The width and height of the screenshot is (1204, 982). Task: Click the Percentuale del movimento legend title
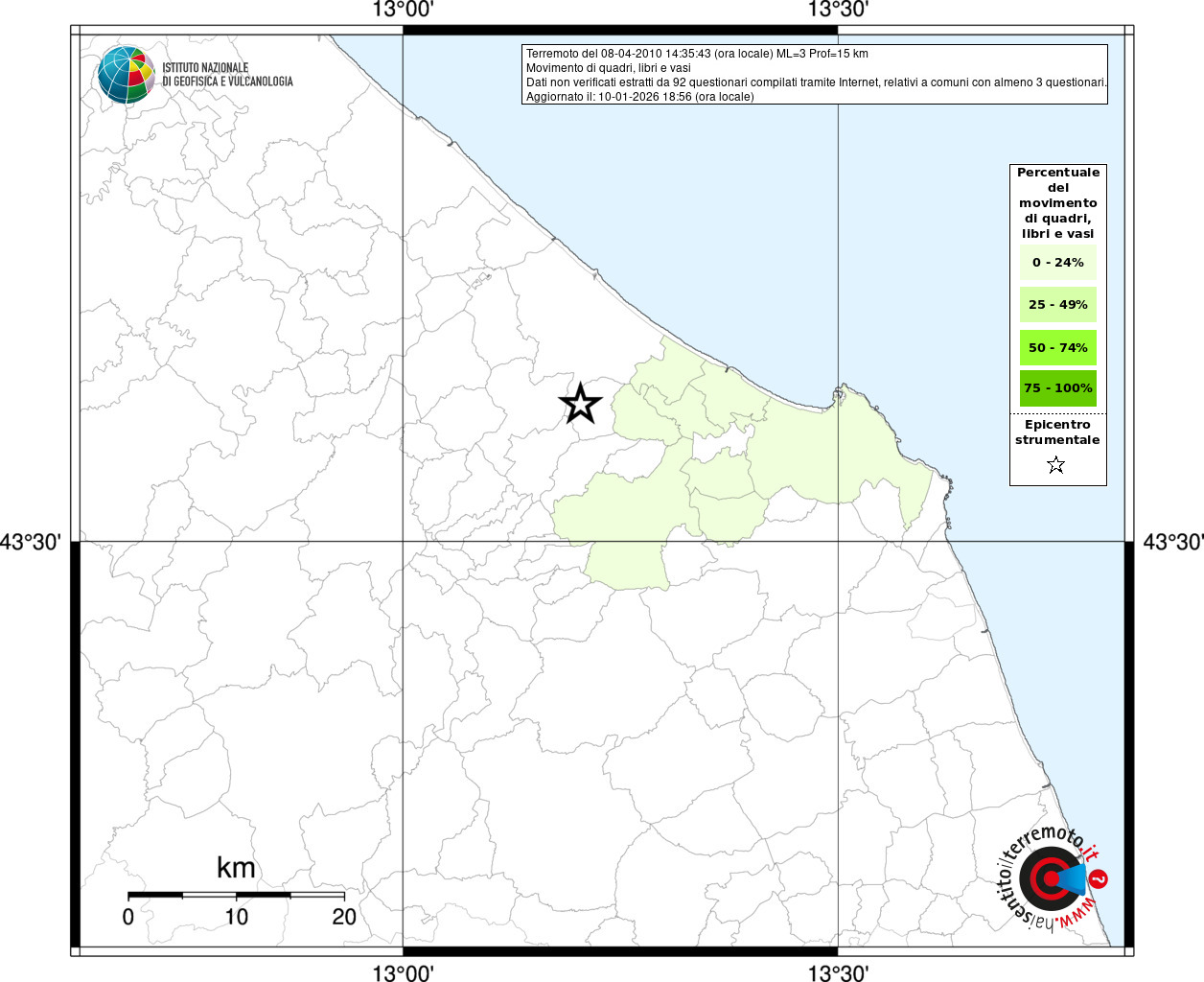[1057, 202]
